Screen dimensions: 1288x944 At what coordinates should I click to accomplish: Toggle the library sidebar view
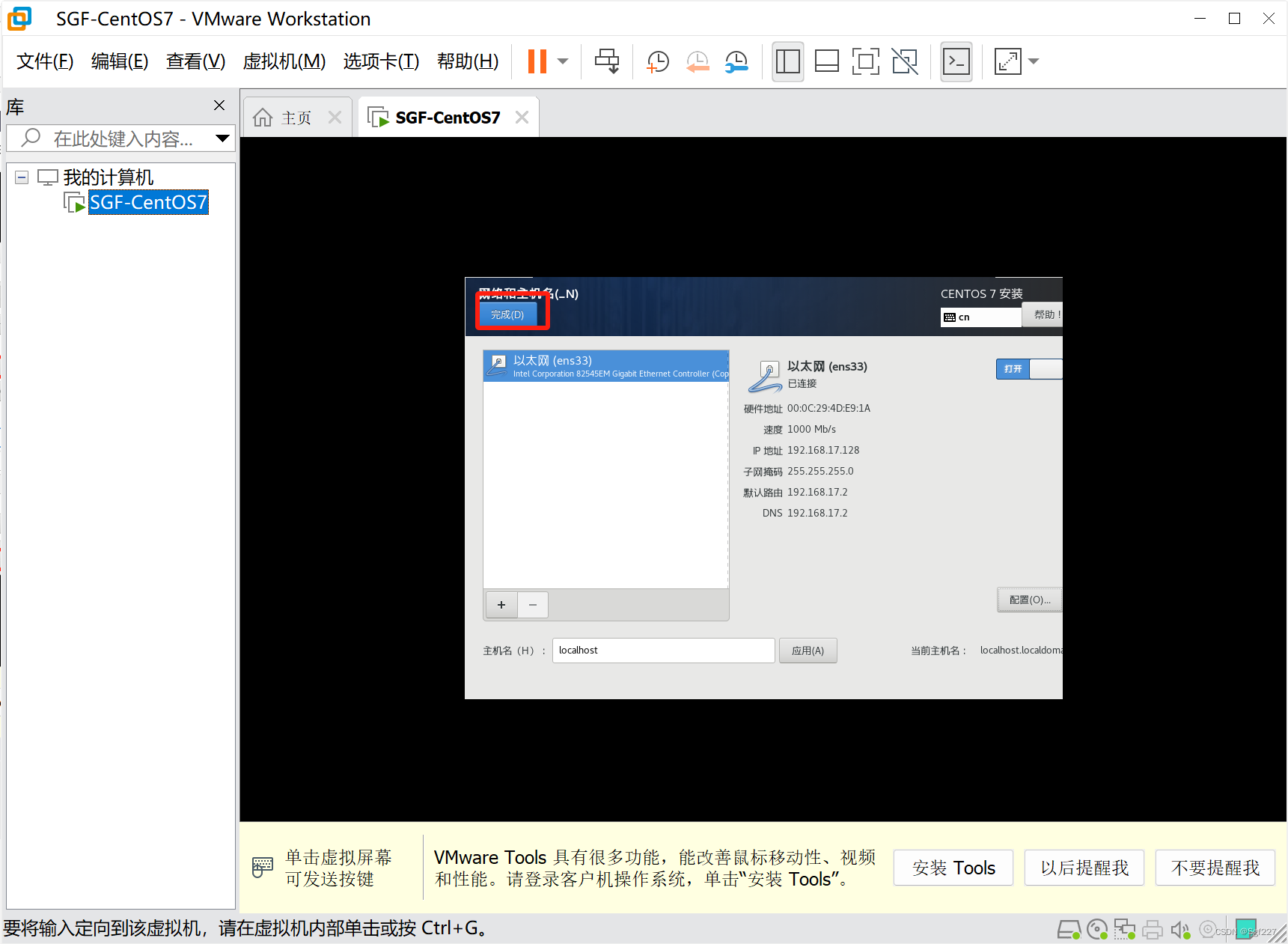788,61
